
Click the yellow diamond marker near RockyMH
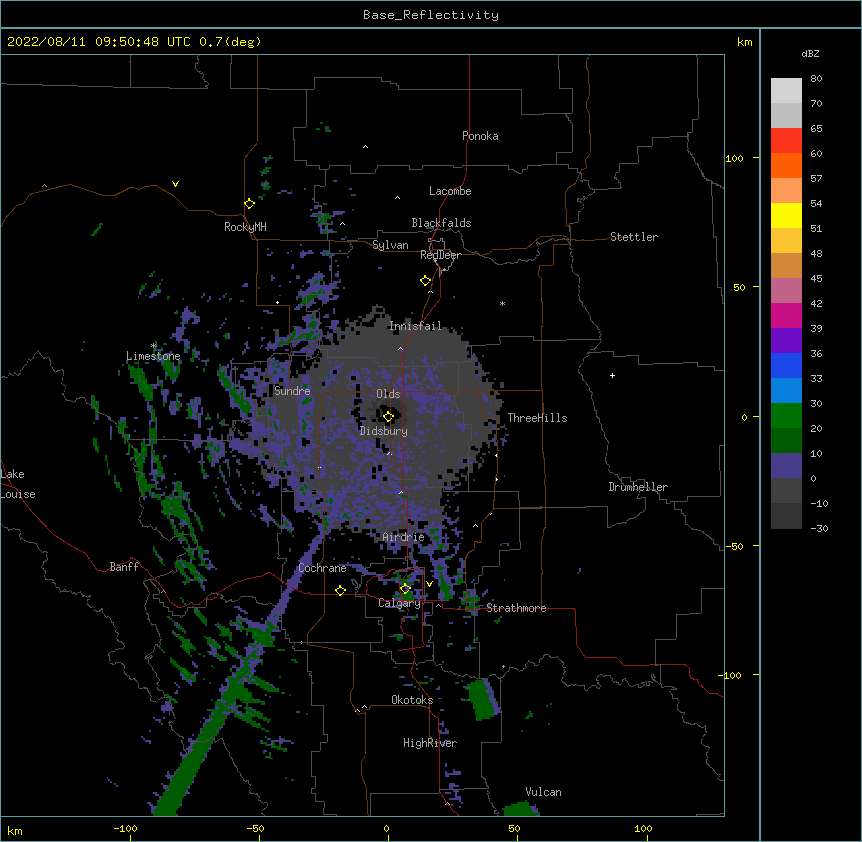pyautogui.click(x=249, y=204)
